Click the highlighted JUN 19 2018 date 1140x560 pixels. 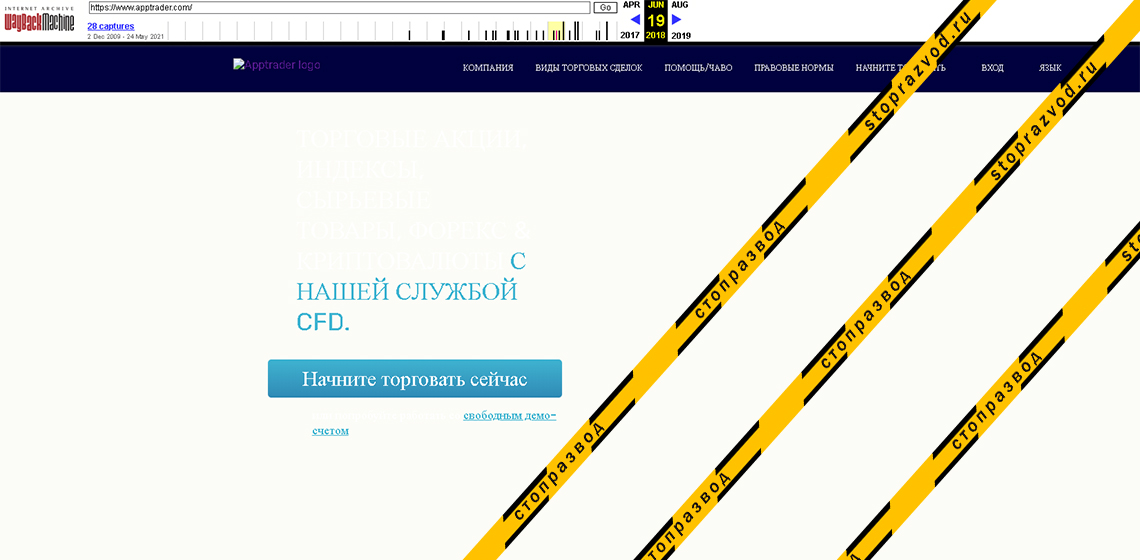click(656, 20)
